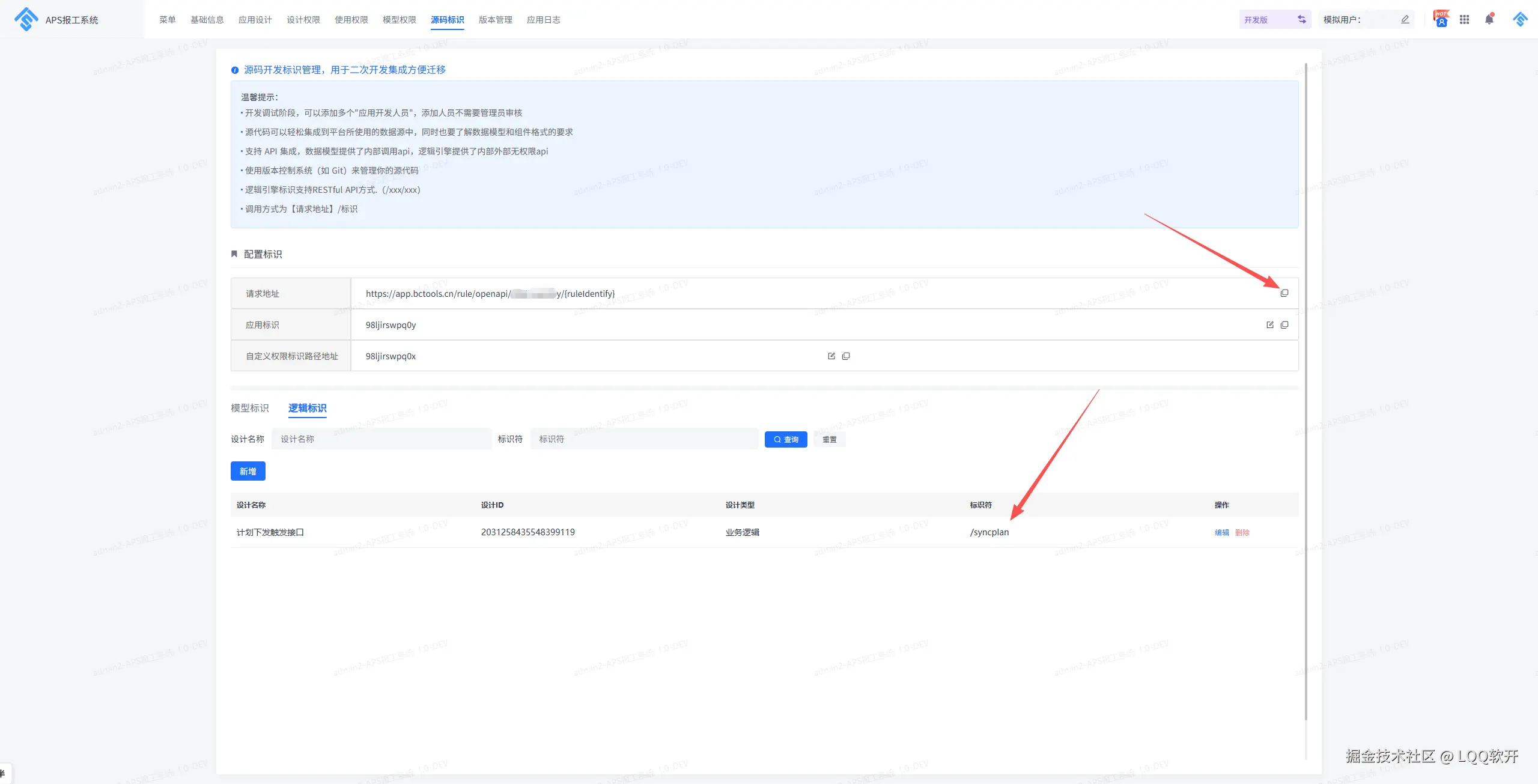Edit the 自定义权限标识路径地址 value
Viewport: 1538px width, 784px height.
pos(831,356)
